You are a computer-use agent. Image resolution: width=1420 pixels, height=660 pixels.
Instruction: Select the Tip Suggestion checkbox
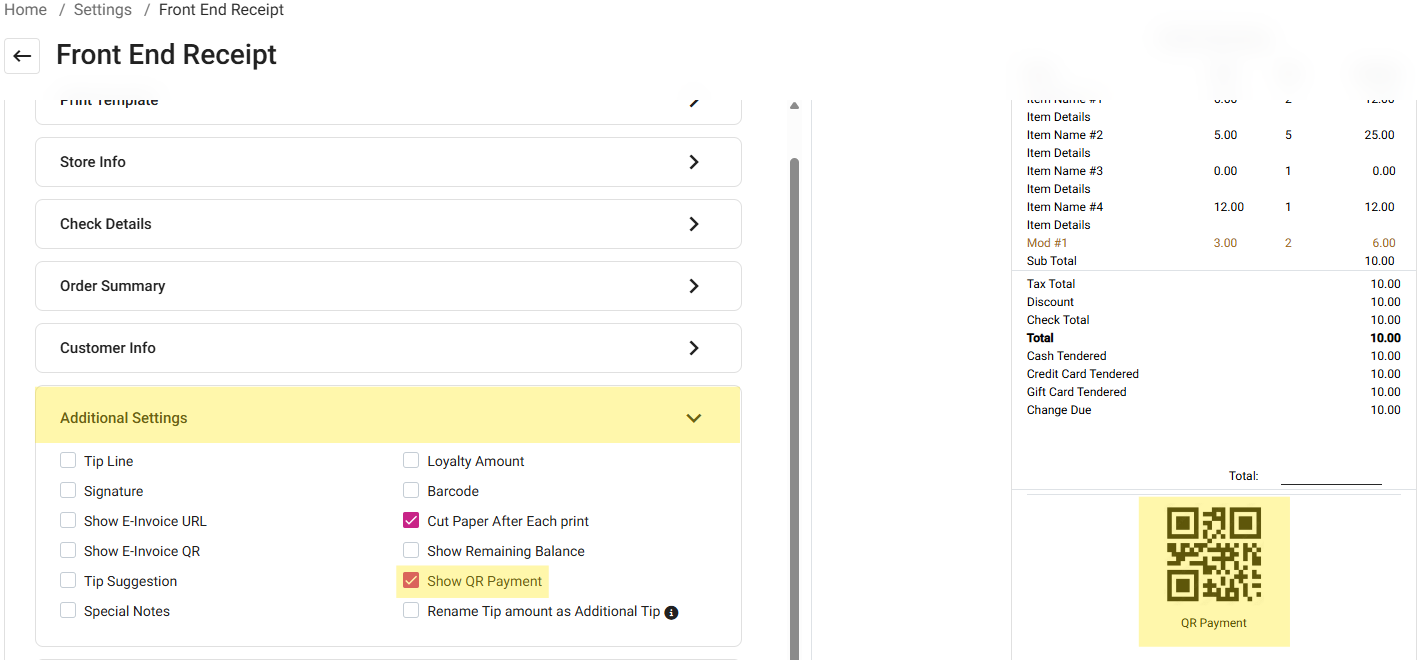coord(68,581)
